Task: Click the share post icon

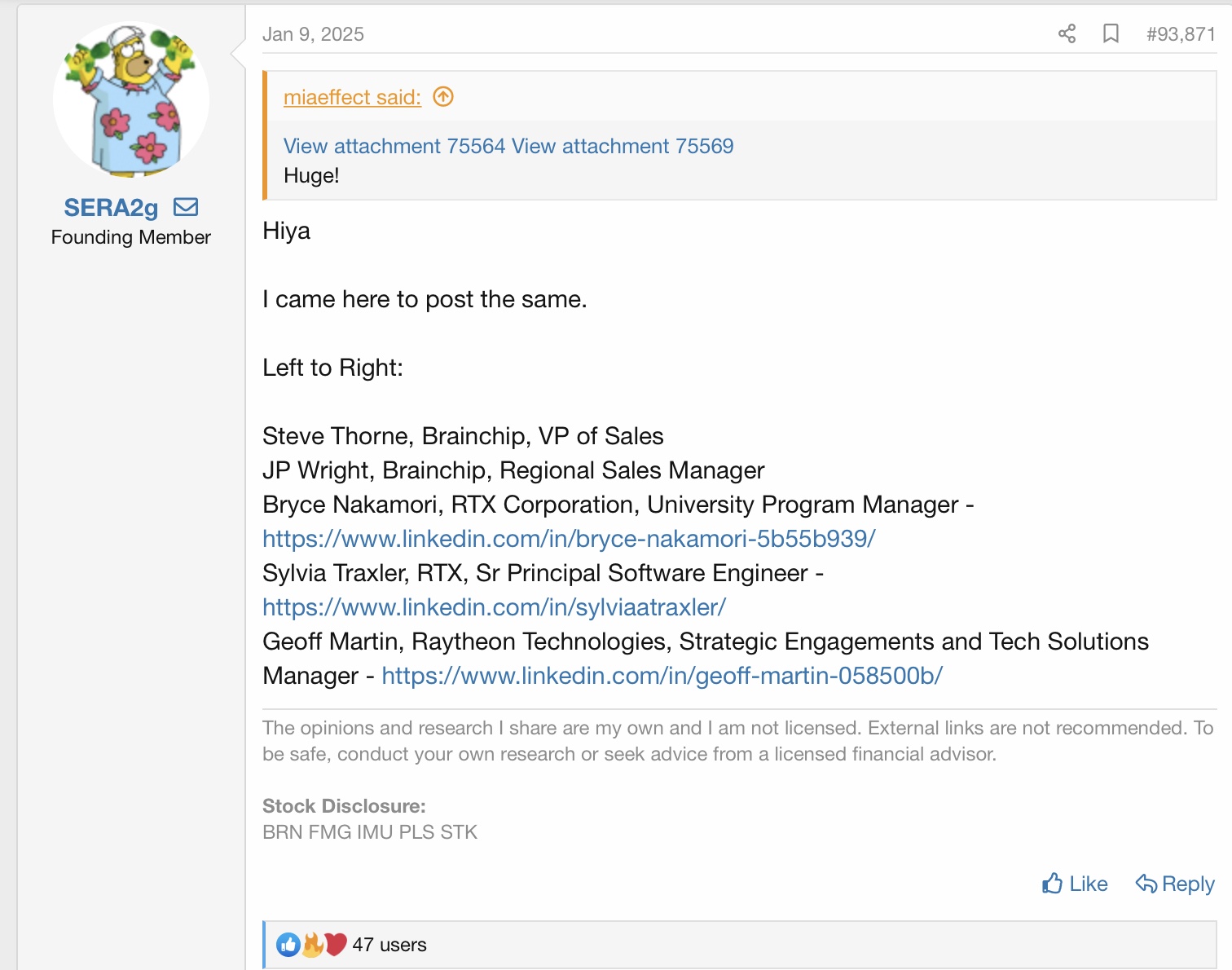Action: click(x=1067, y=33)
